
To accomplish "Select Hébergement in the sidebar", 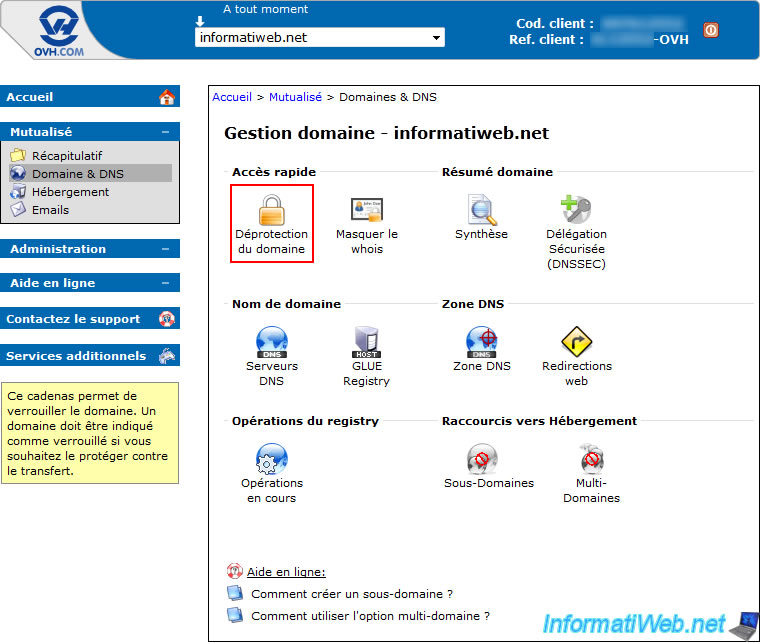I will 70,192.
